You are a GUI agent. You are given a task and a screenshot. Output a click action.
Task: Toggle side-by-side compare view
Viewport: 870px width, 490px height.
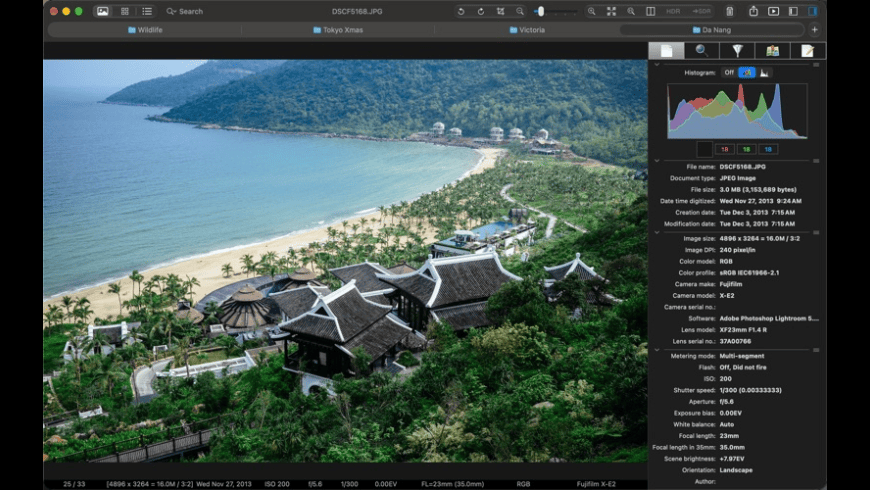[x=650, y=11]
